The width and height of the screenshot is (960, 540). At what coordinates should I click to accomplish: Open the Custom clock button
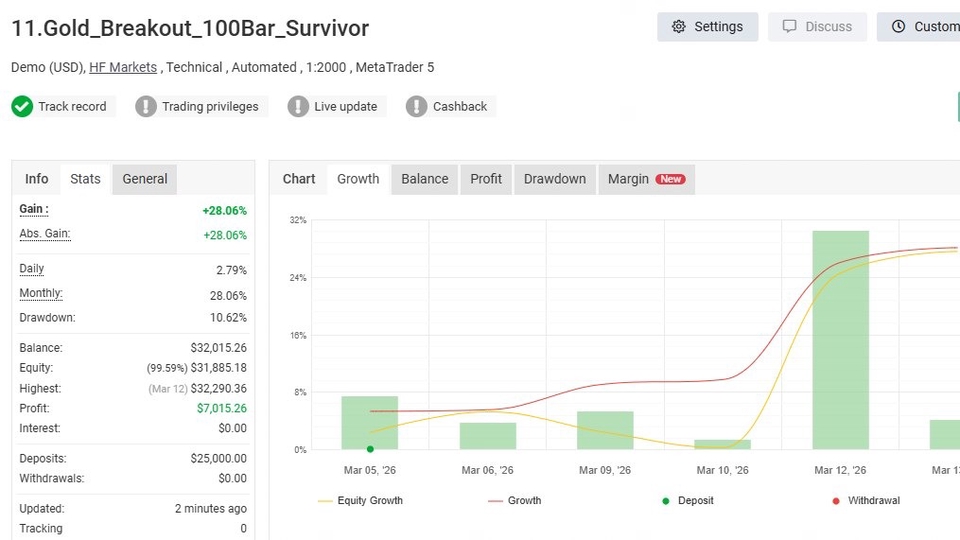click(x=919, y=27)
